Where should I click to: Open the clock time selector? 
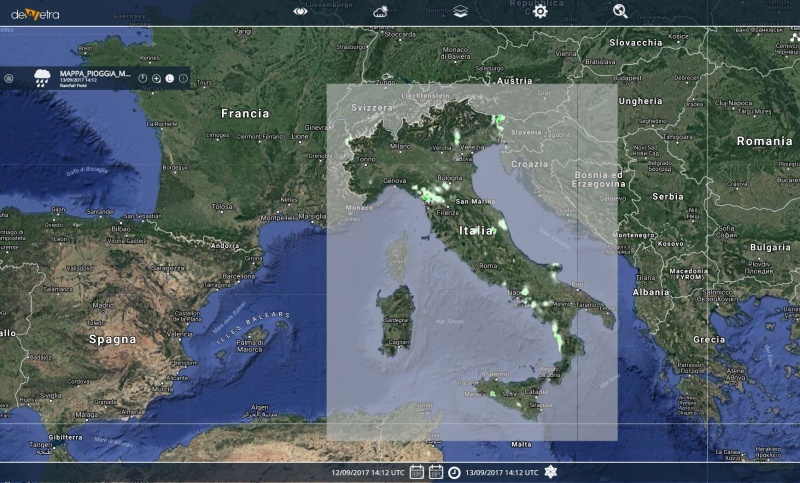tap(453, 472)
